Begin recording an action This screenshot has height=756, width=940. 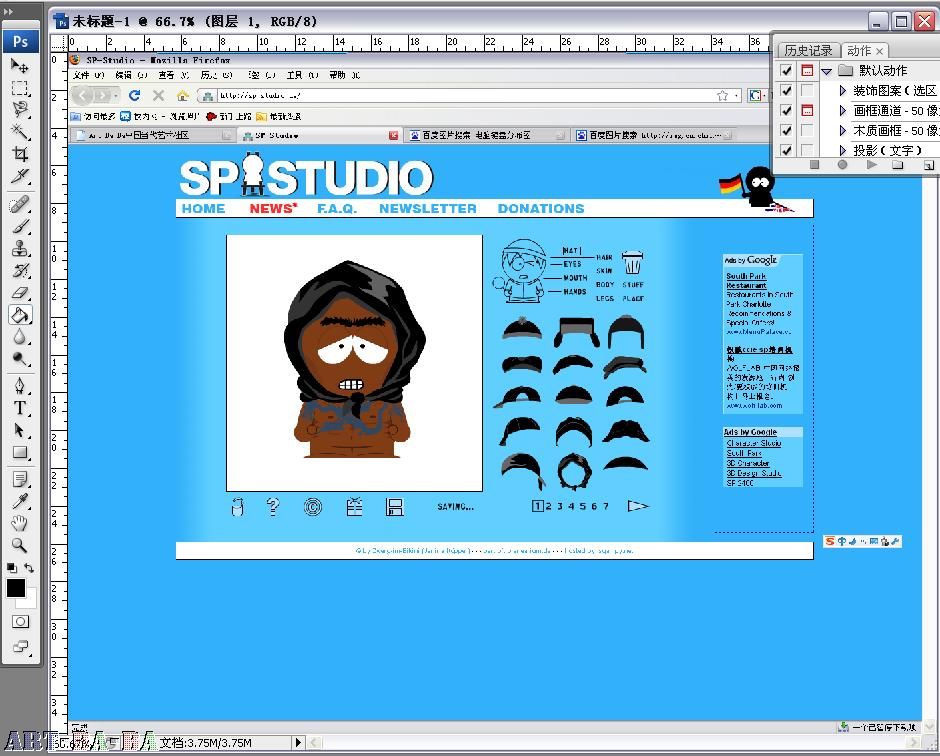(x=842, y=164)
